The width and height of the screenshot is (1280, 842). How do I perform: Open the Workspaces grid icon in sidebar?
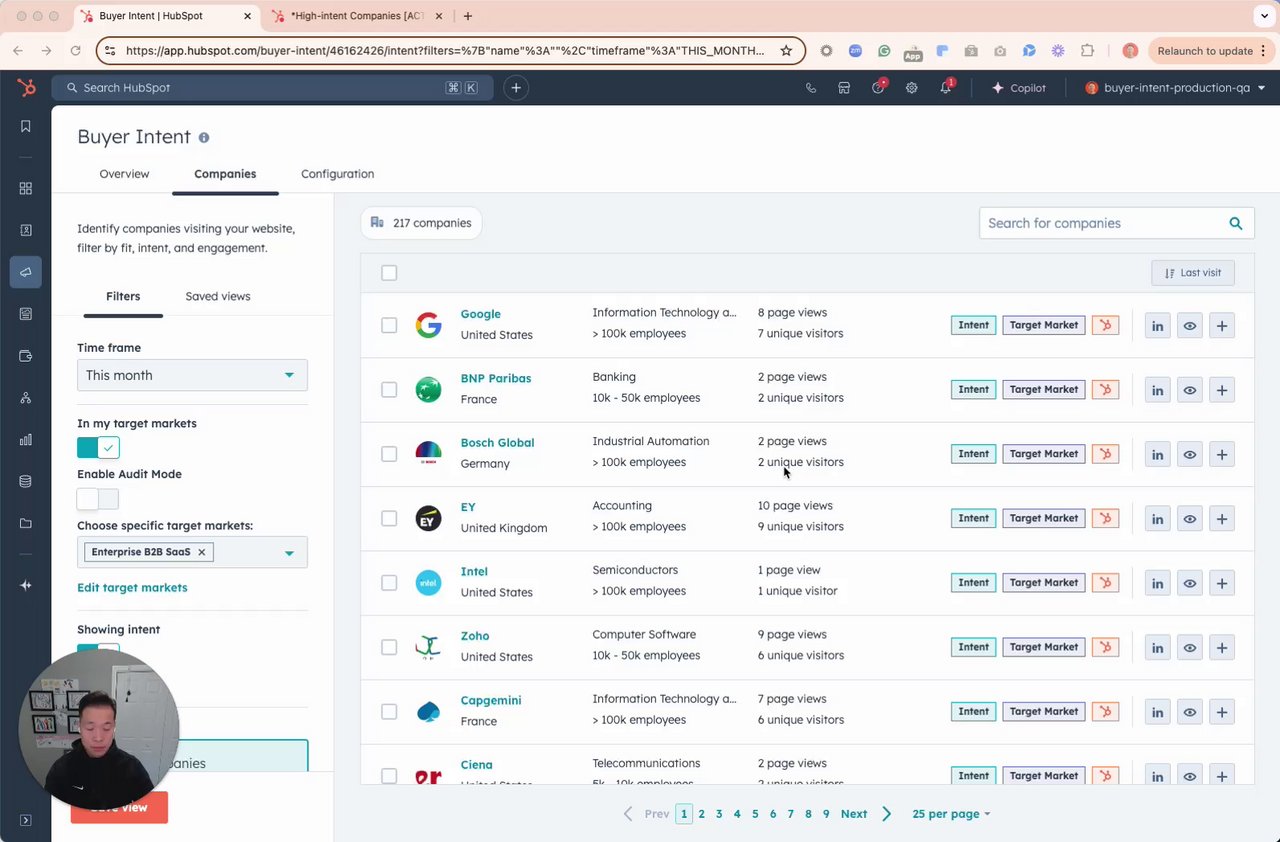tap(26, 188)
